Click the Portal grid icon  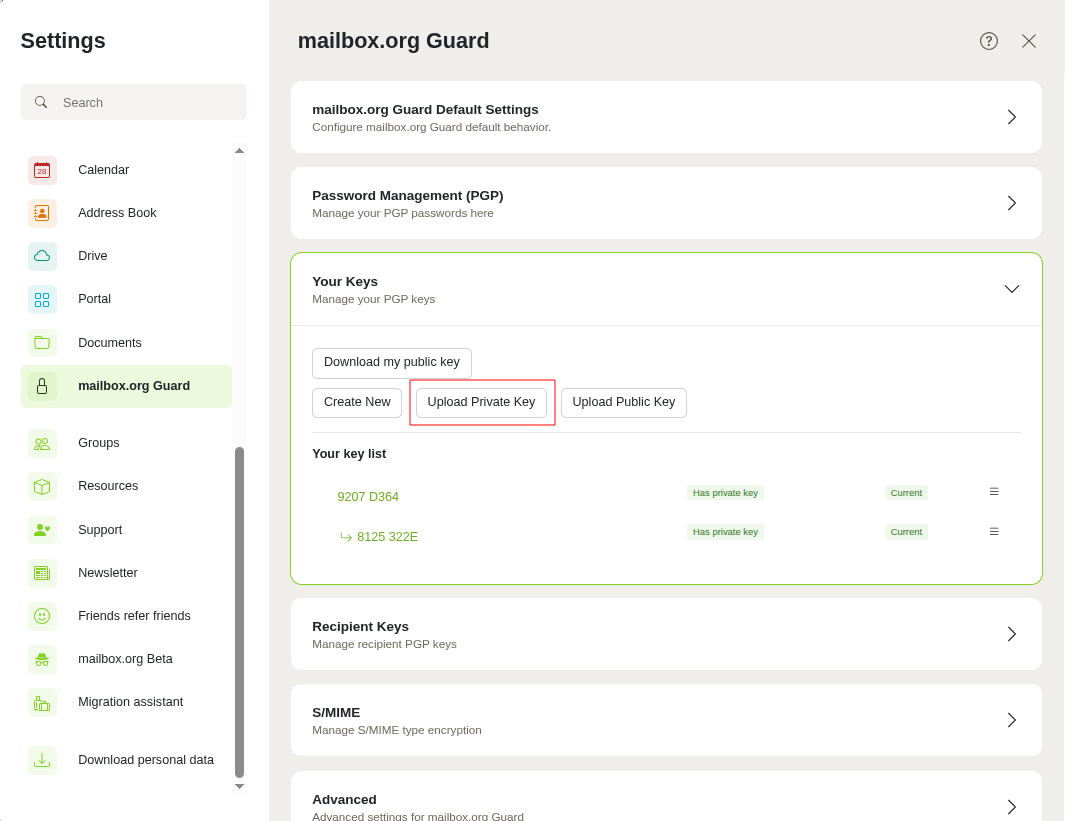tap(42, 299)
